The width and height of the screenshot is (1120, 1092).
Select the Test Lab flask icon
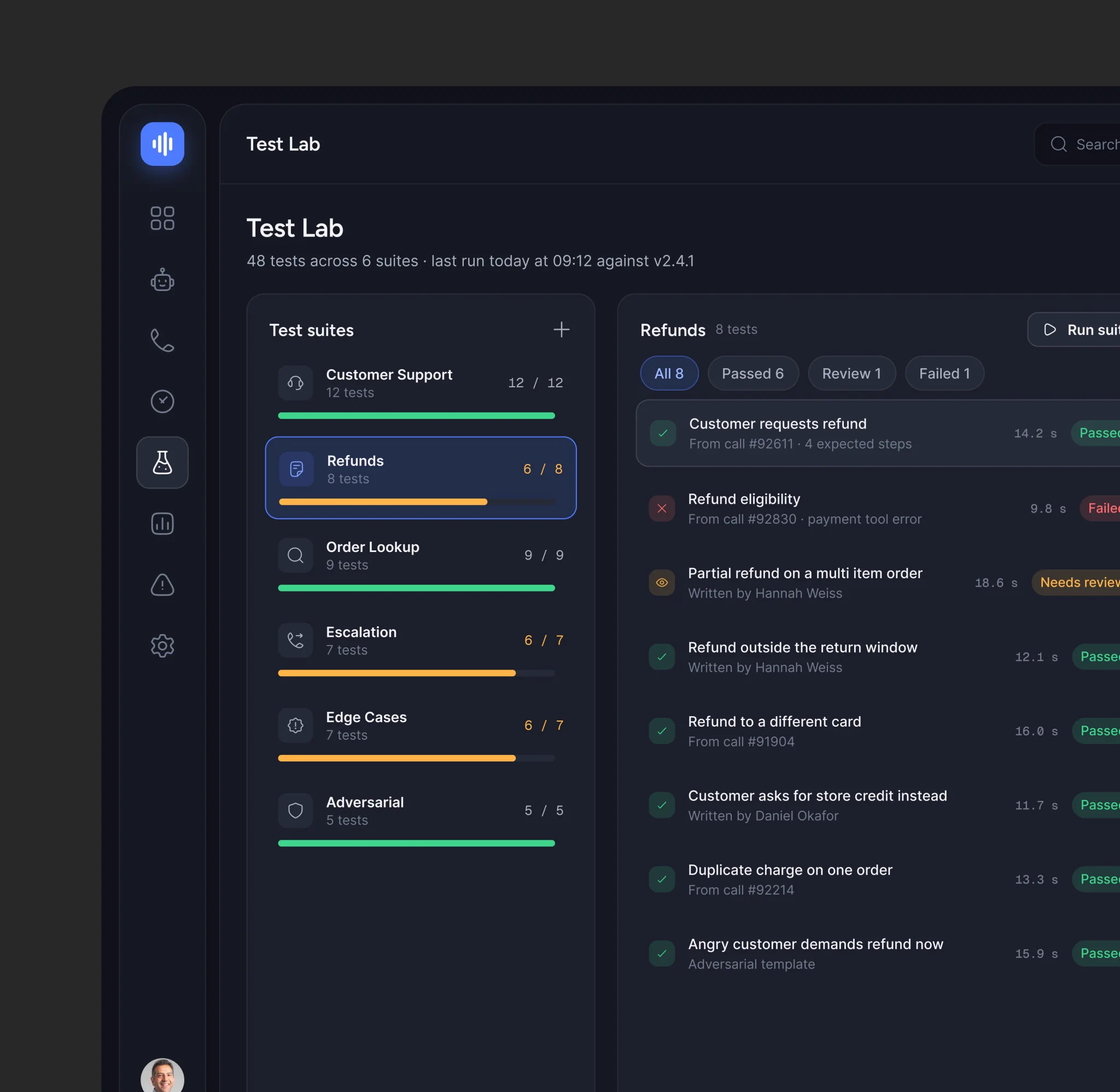pyautogui.click(x=162, y=462)
